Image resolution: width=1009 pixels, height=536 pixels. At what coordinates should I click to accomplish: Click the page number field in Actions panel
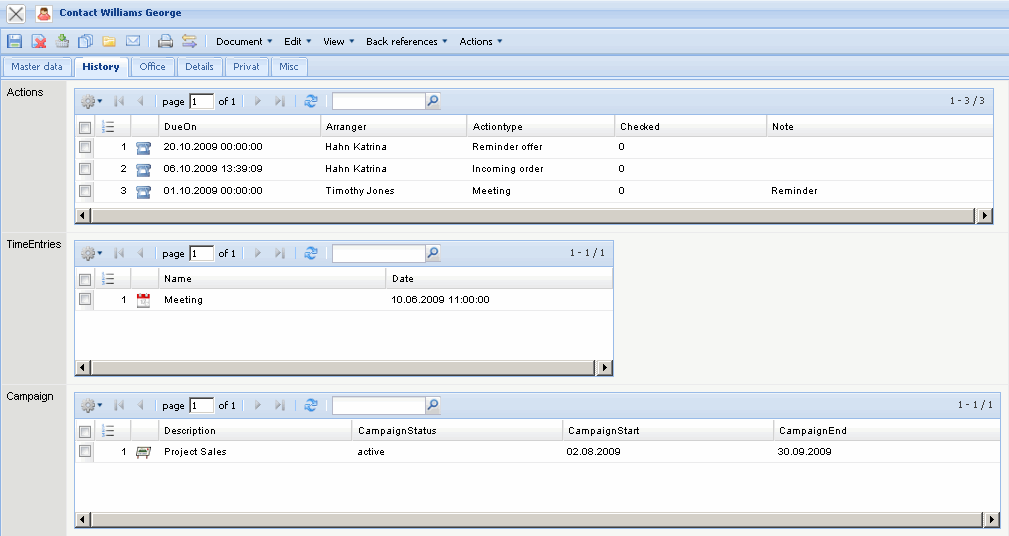(x=201, y=101)
